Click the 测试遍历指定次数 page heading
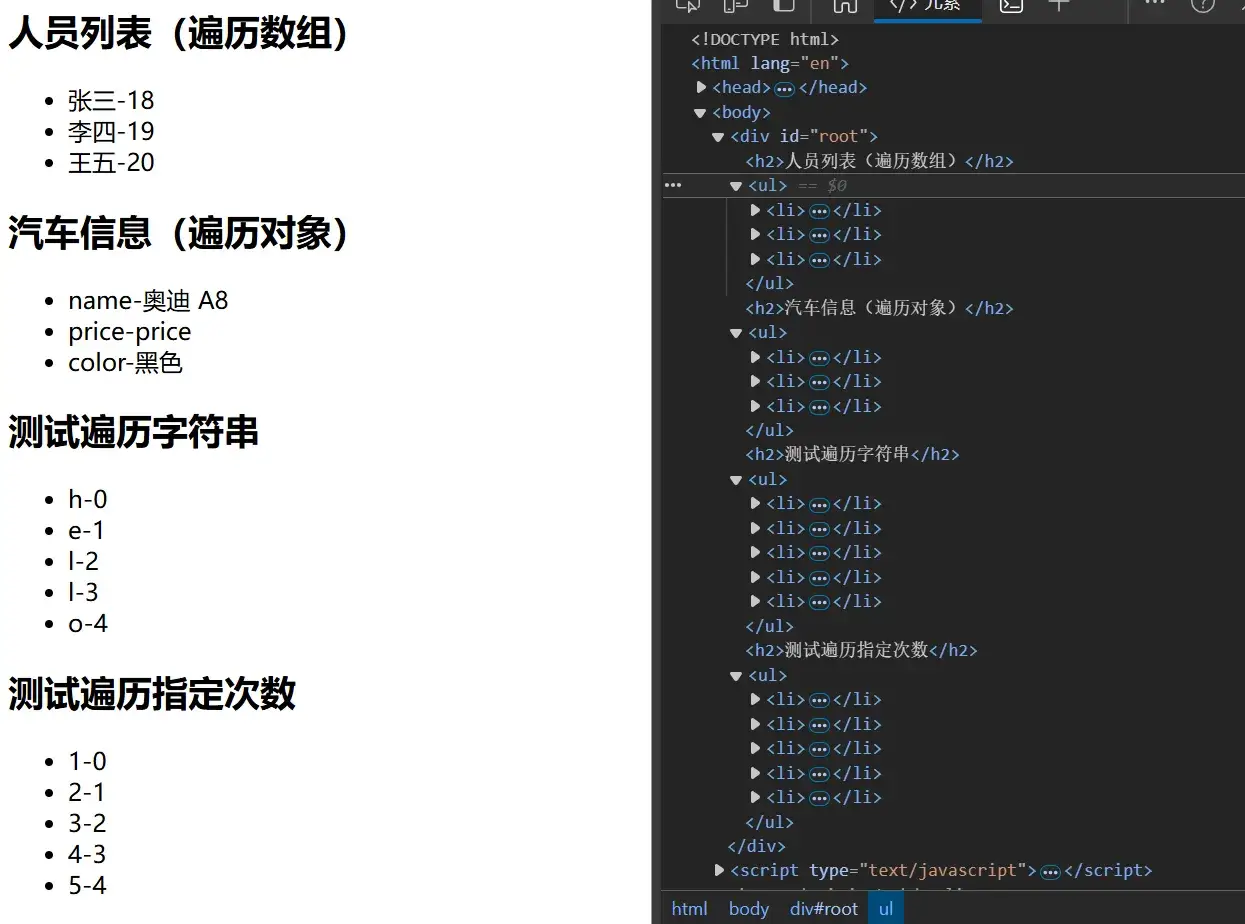1245x924 pixels. [x=152, y=694]
